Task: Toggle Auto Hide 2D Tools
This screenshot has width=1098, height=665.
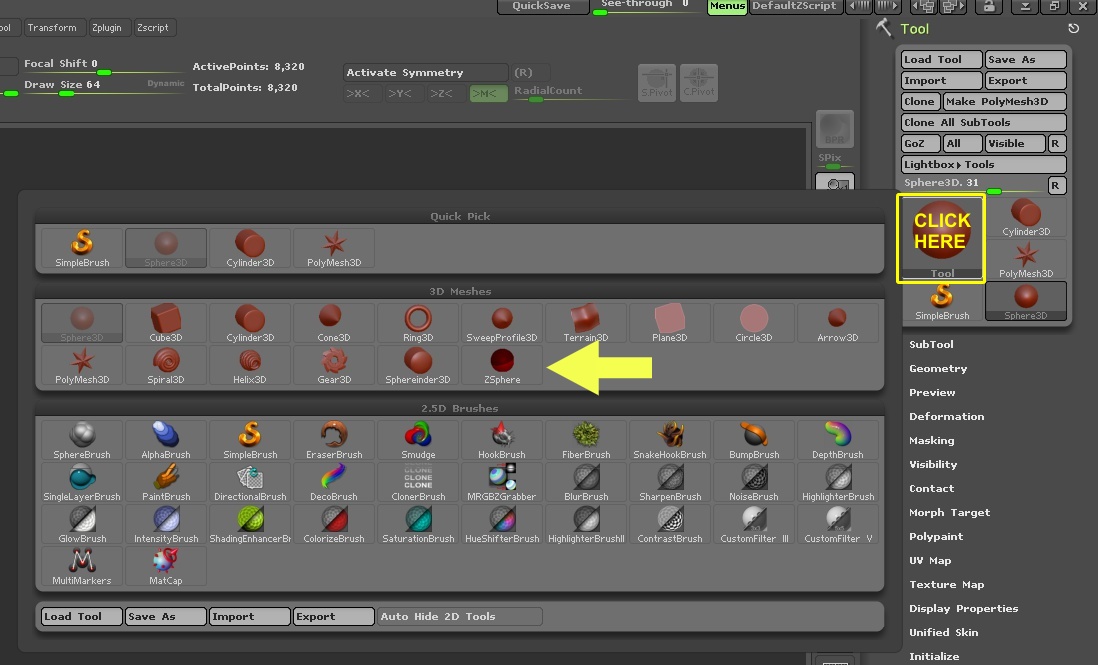Action: 459,616
